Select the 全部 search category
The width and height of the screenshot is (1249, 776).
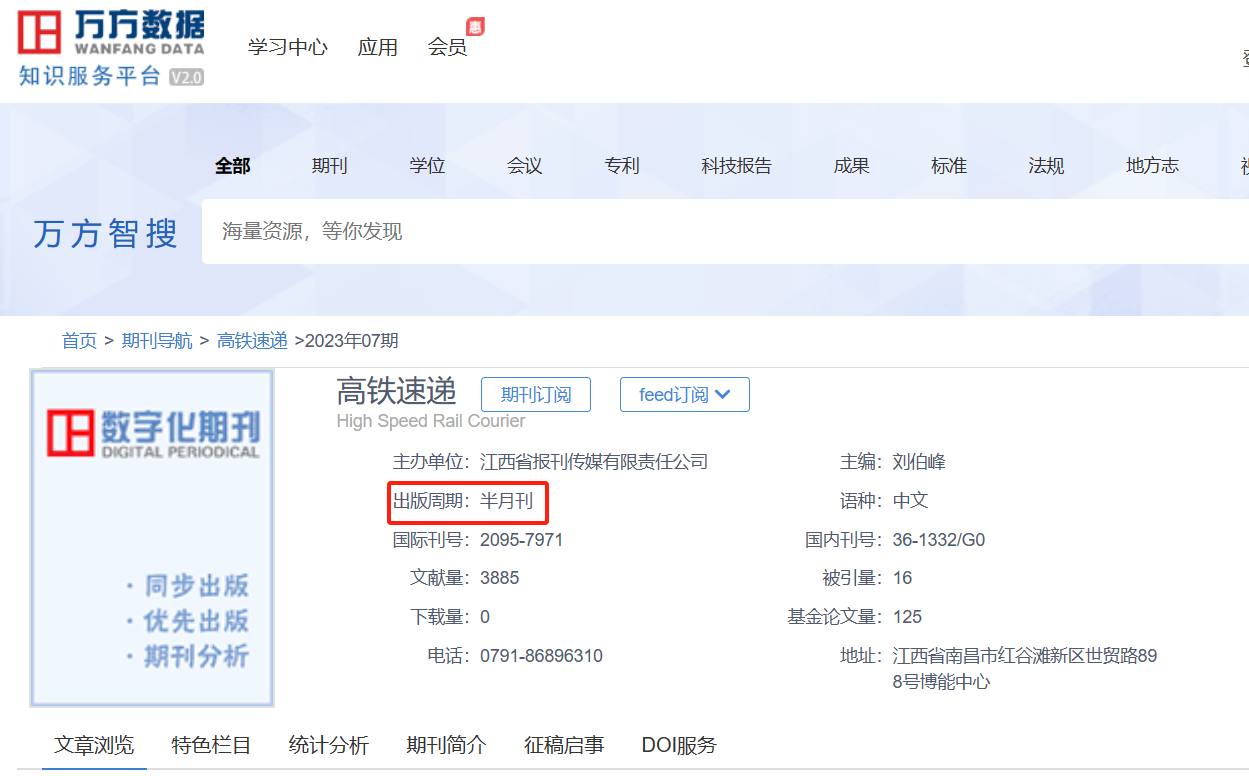pyautogui.click(x=232, y=166)
